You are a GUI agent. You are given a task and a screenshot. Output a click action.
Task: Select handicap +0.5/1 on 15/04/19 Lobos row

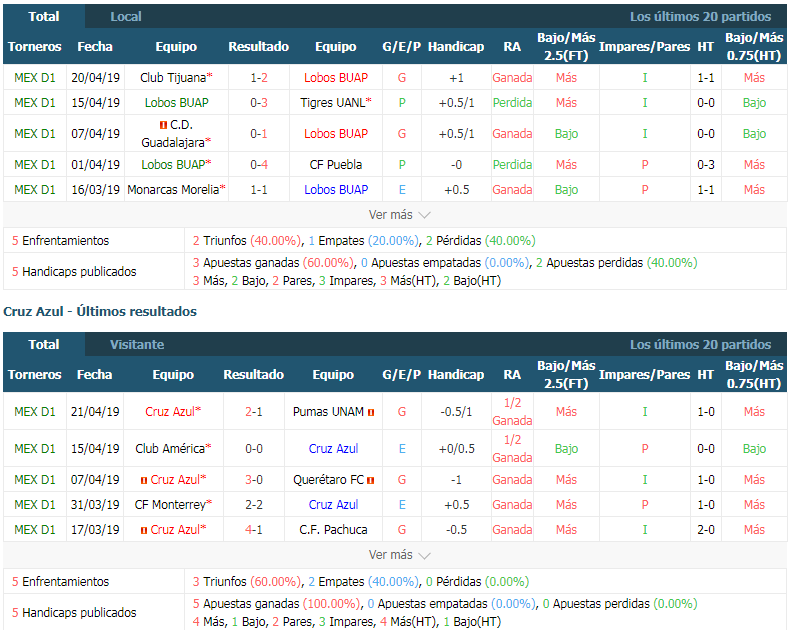pos(456,103)
